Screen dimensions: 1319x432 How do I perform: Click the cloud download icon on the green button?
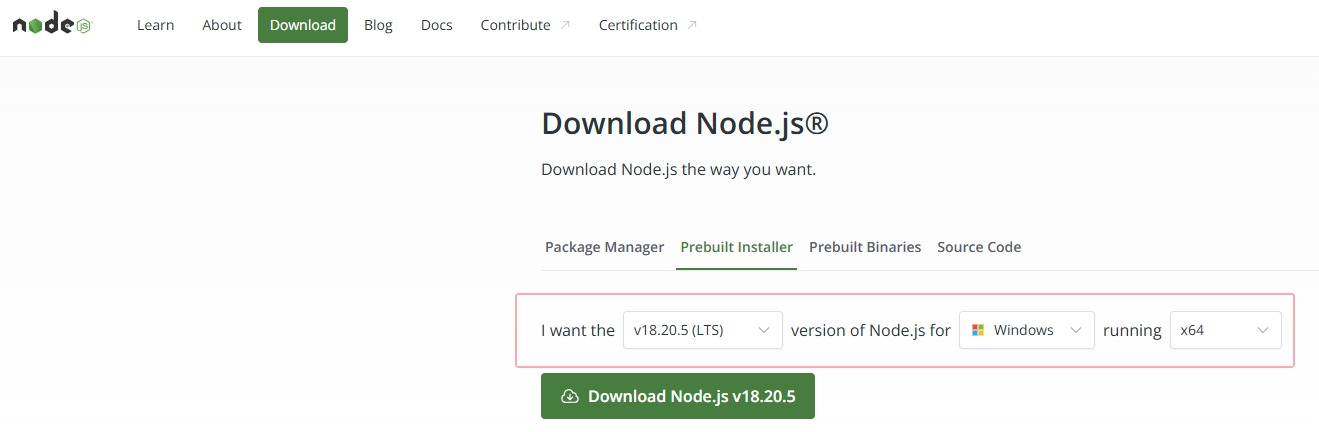tap(570, 397)
